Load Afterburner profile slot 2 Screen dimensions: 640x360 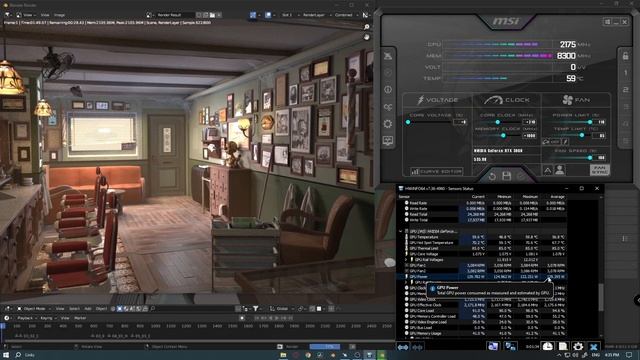pos(625,90)
